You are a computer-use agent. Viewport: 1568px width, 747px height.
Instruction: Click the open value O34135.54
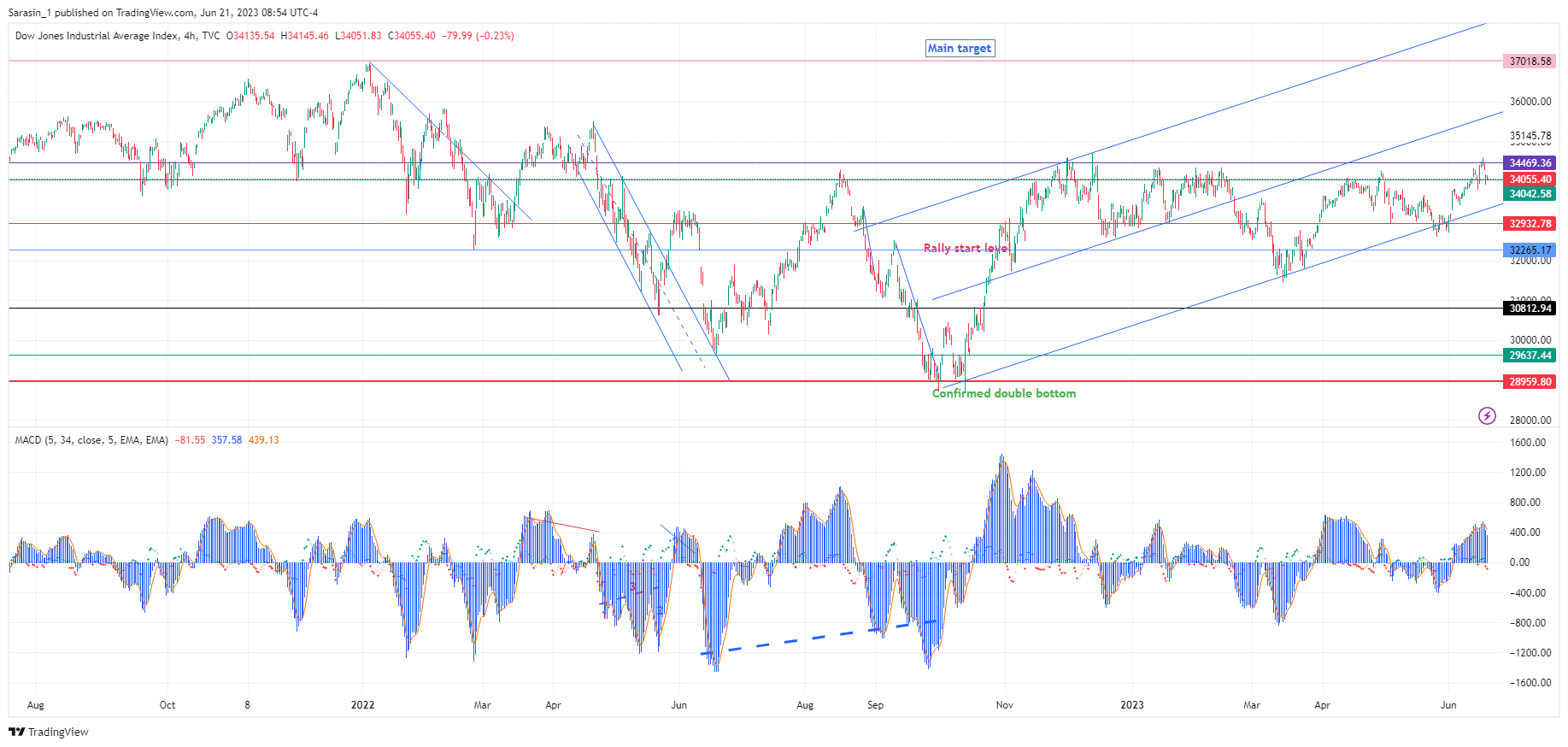250,36
